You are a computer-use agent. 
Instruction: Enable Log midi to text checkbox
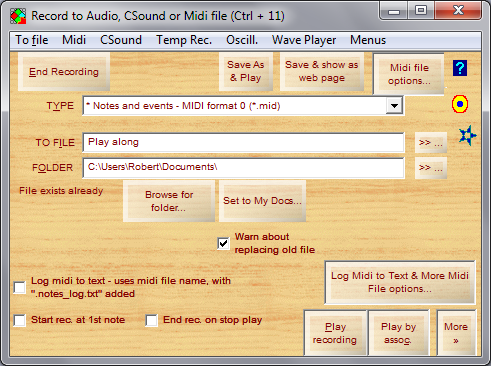[20, 287]
